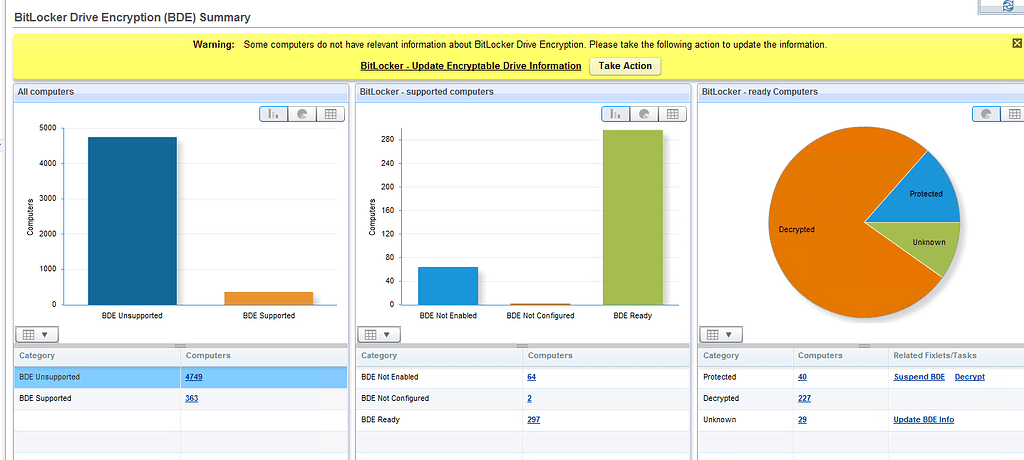Click the Suspend BDE task link

point(920,377)
